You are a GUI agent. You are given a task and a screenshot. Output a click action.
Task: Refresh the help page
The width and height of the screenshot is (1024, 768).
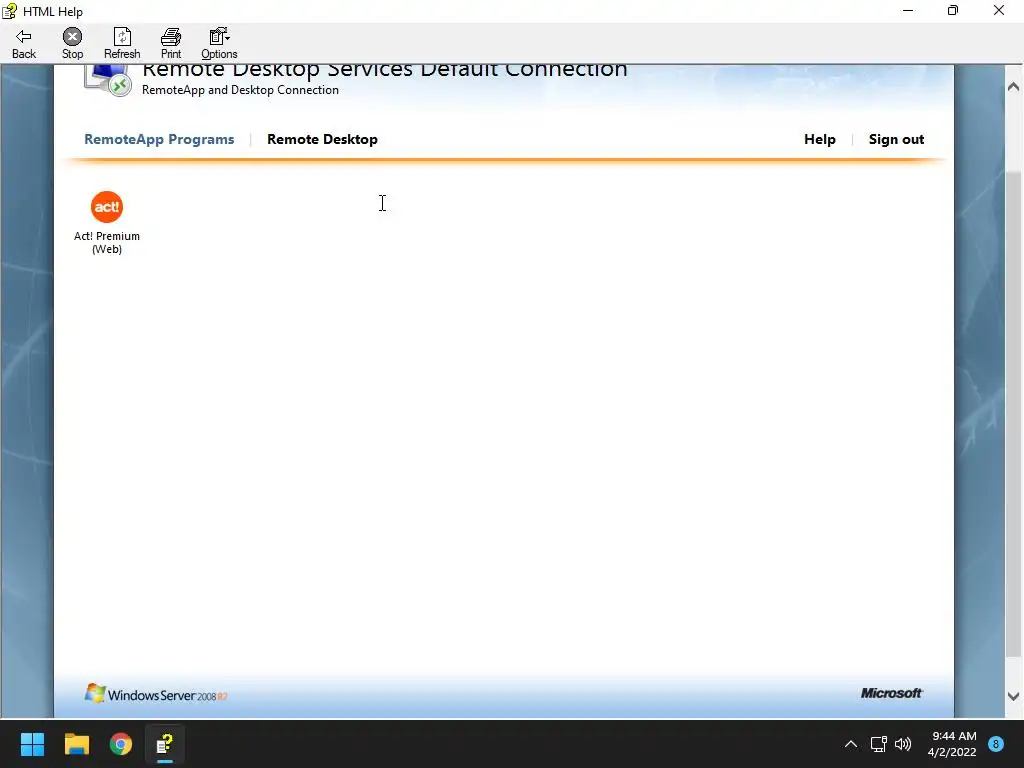[122, 44]
